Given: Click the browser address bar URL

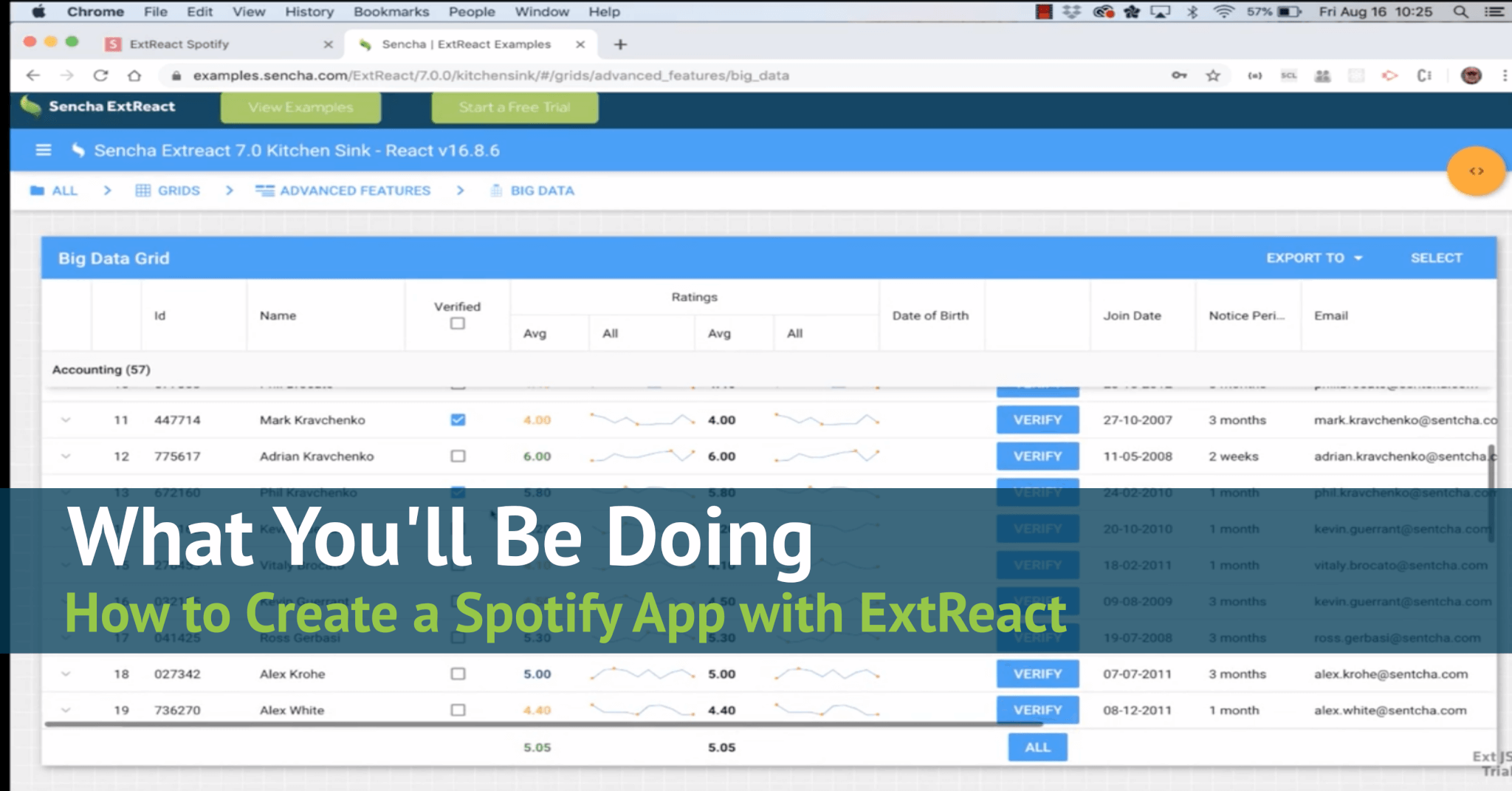Looking at the screenshot, I should (x=491, y=75).
